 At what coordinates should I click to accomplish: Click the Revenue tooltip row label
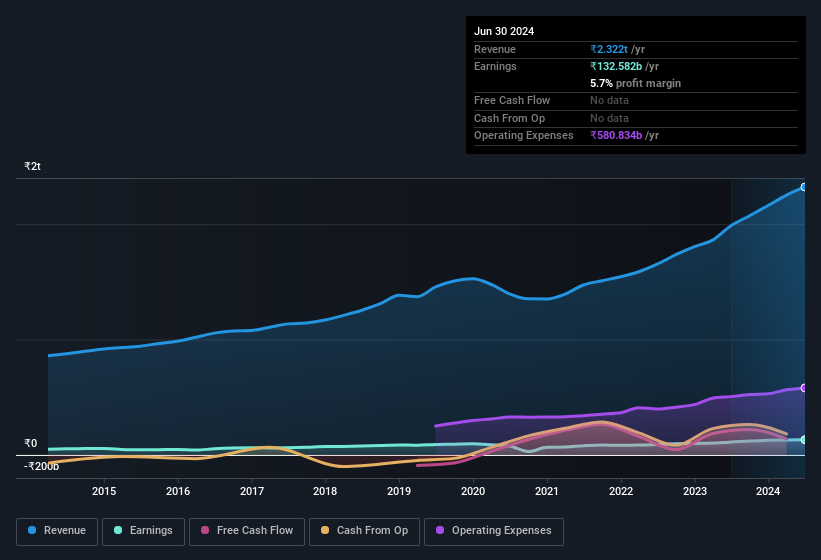[495, 49]
